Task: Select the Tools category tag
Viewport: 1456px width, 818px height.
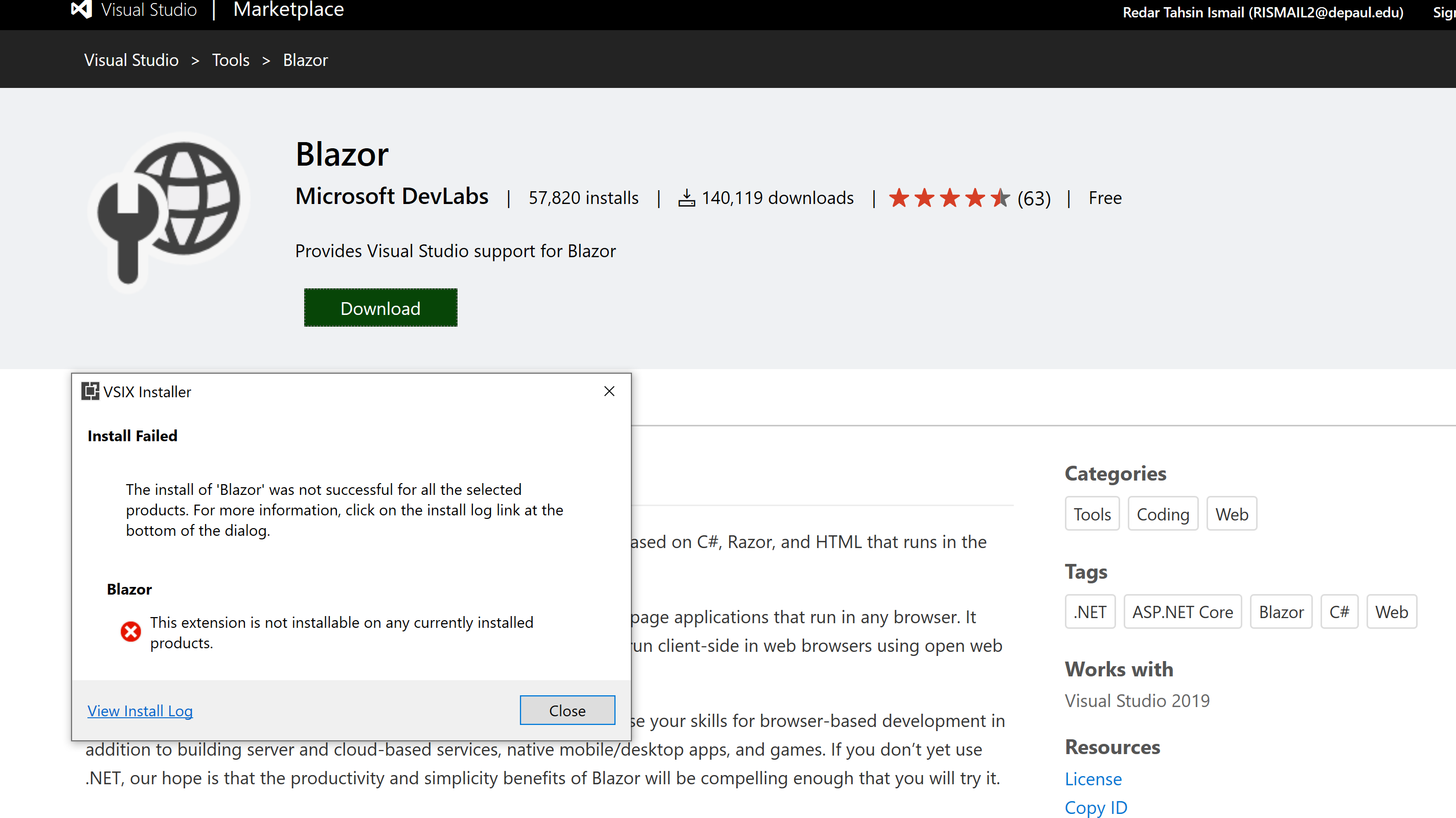Action: 1091,513
